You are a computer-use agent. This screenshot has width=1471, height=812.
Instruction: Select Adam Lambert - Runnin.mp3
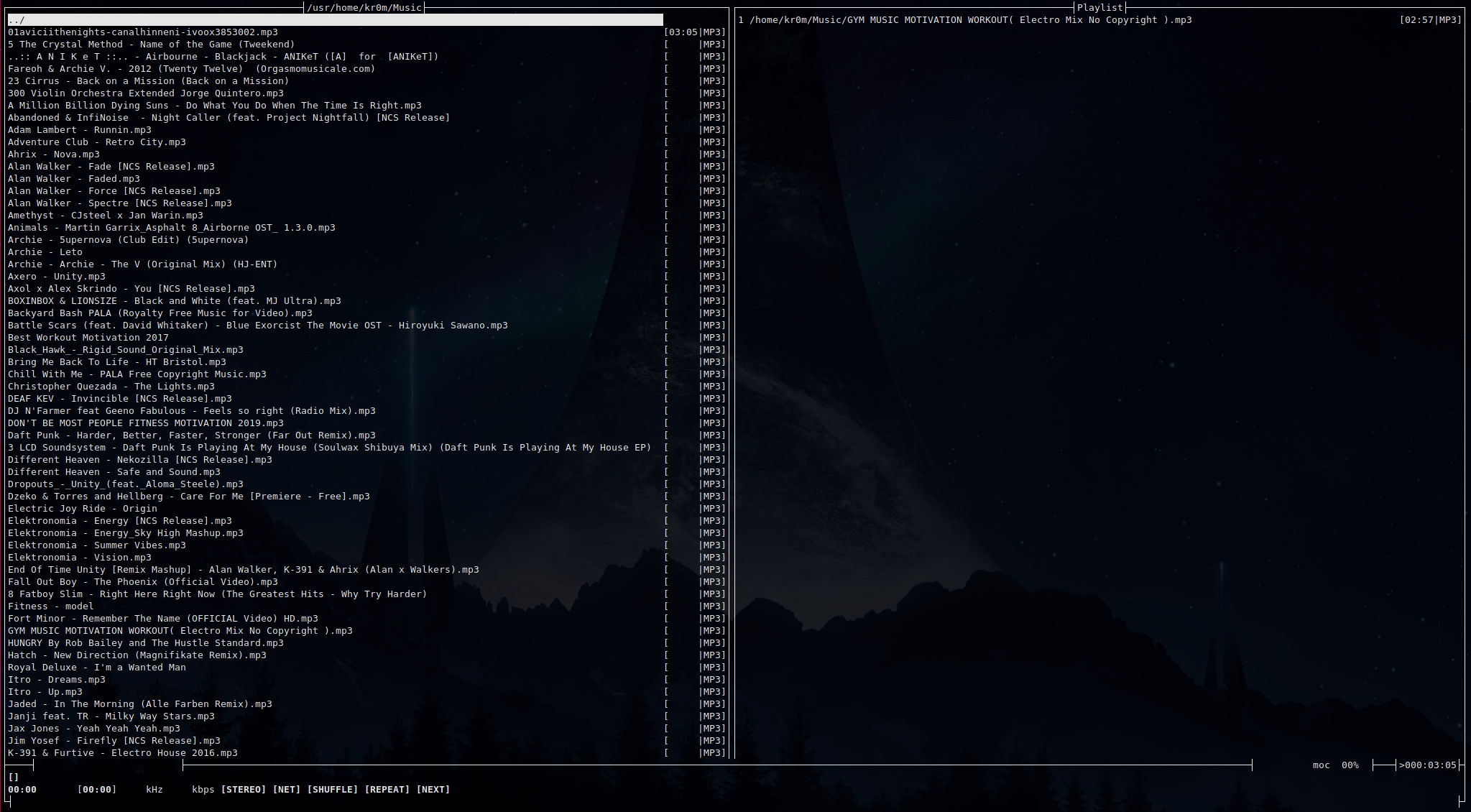coord(80,130)
